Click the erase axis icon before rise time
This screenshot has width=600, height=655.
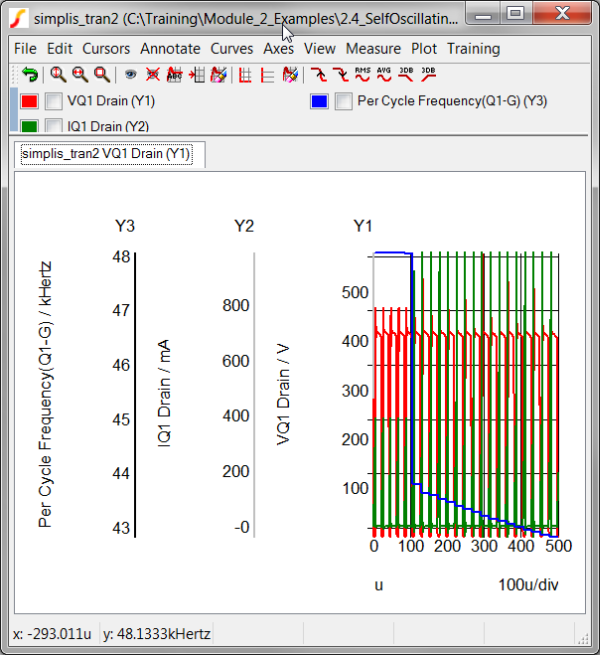point(290,75)
